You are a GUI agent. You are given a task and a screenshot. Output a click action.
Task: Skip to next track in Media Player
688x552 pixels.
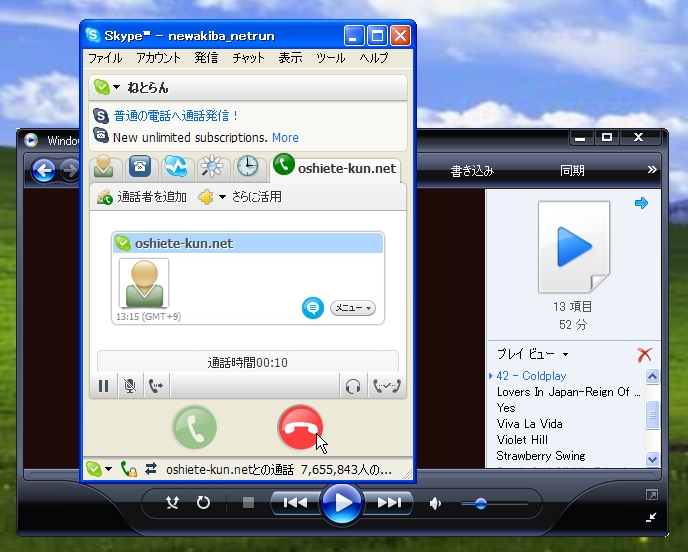[x=389, y=502]
